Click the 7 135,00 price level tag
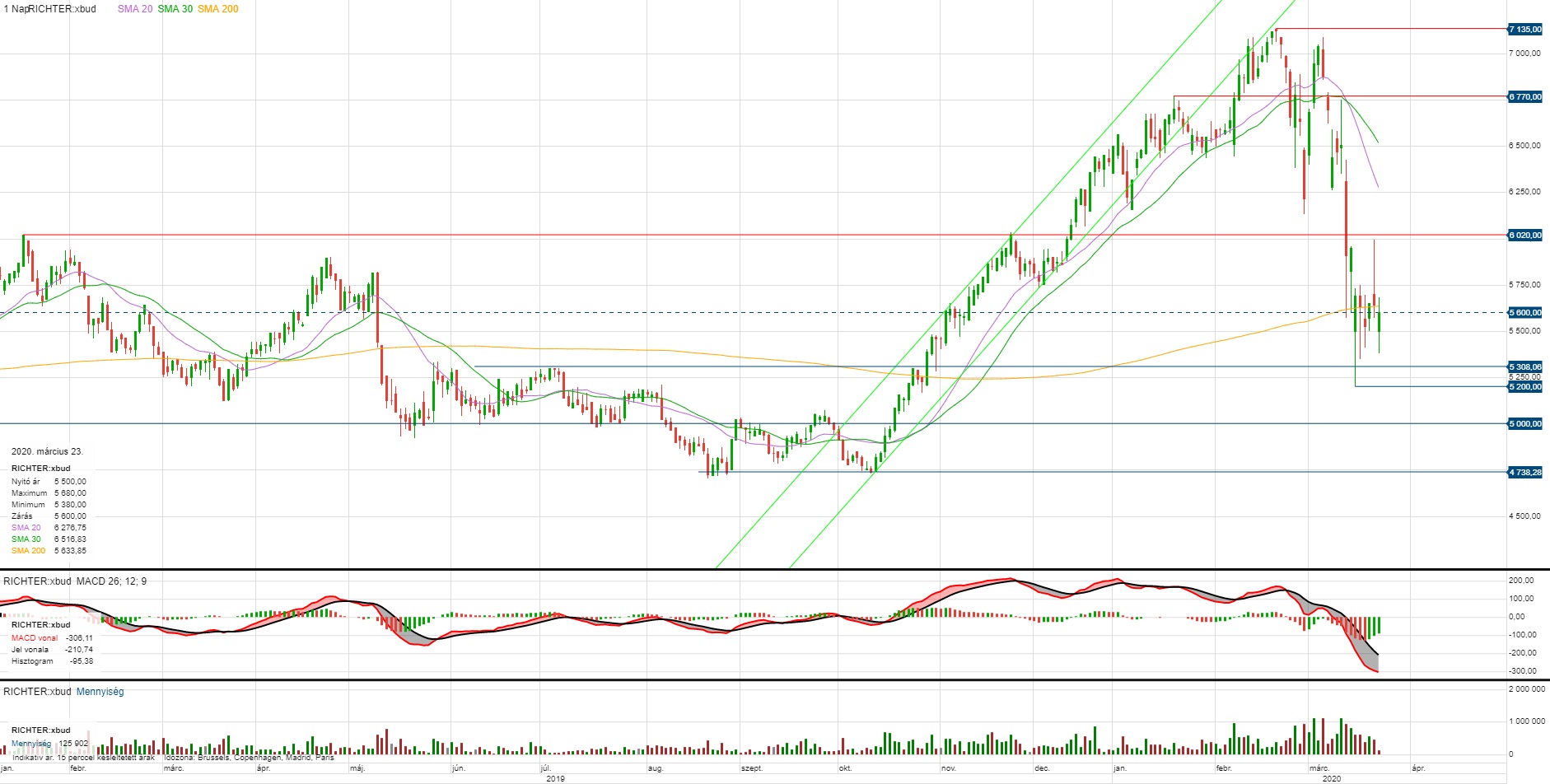The image size is (1550, 784). click(x=1525, y=30)
